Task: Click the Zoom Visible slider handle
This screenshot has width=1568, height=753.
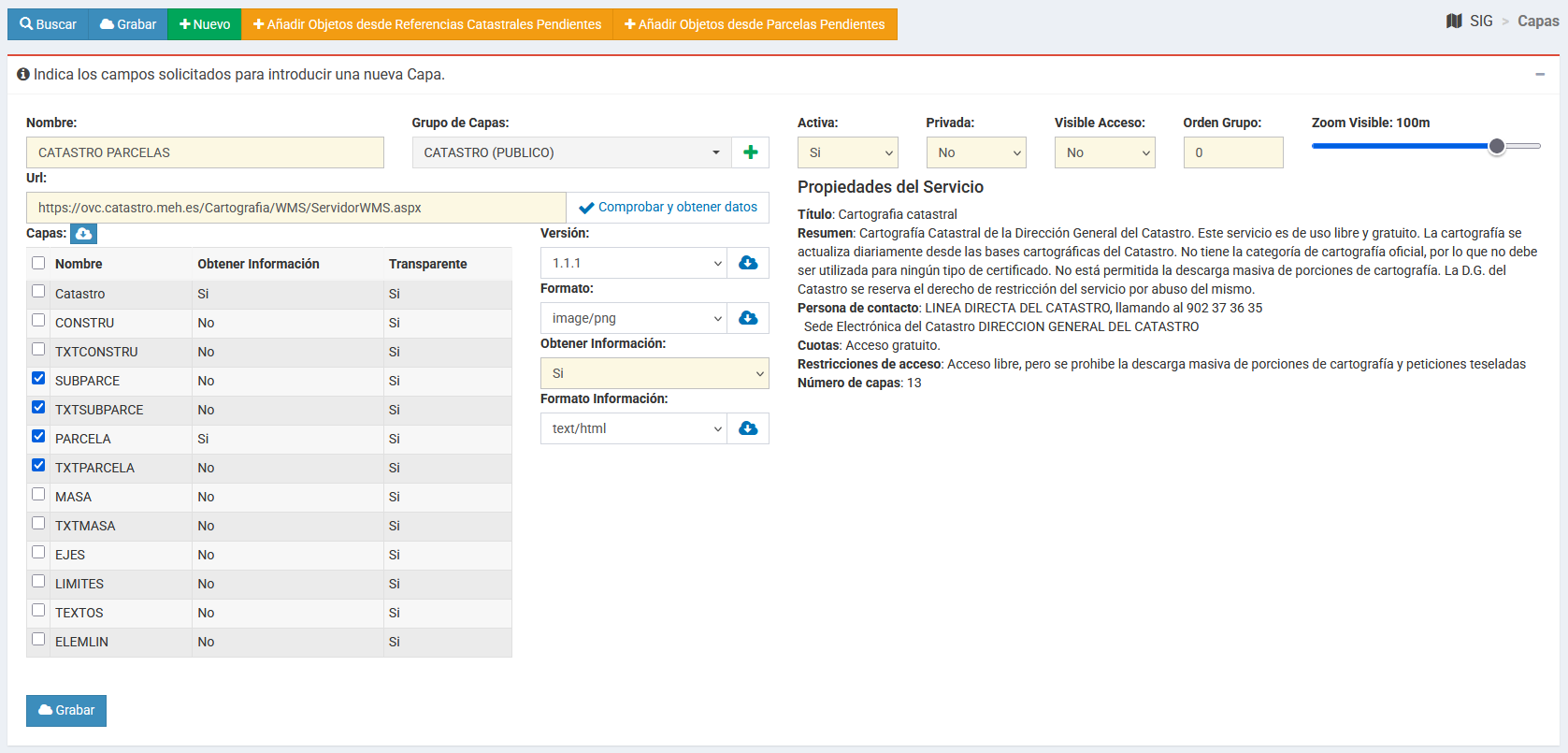Action: pos(1496,146)
